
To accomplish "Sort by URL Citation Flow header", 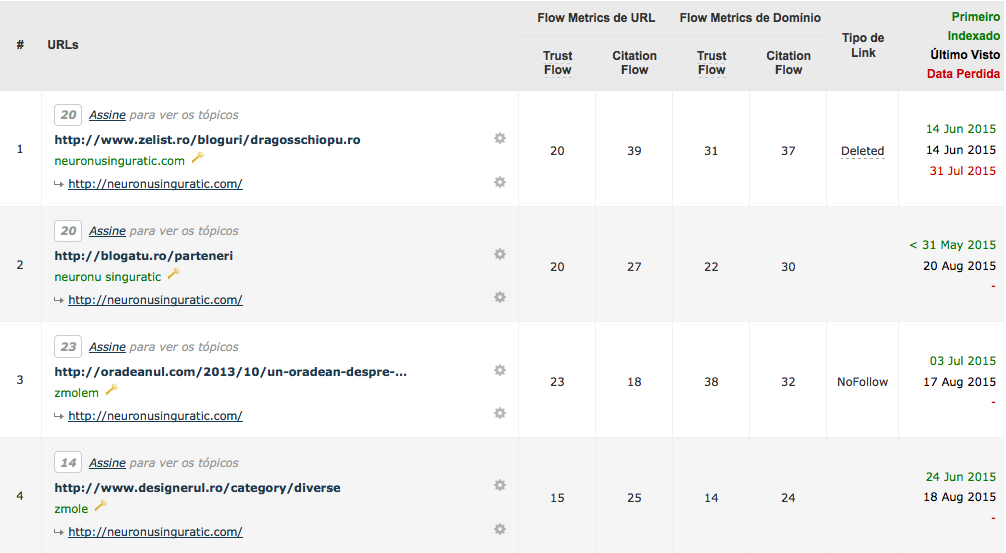I will (x=634, y=63).
